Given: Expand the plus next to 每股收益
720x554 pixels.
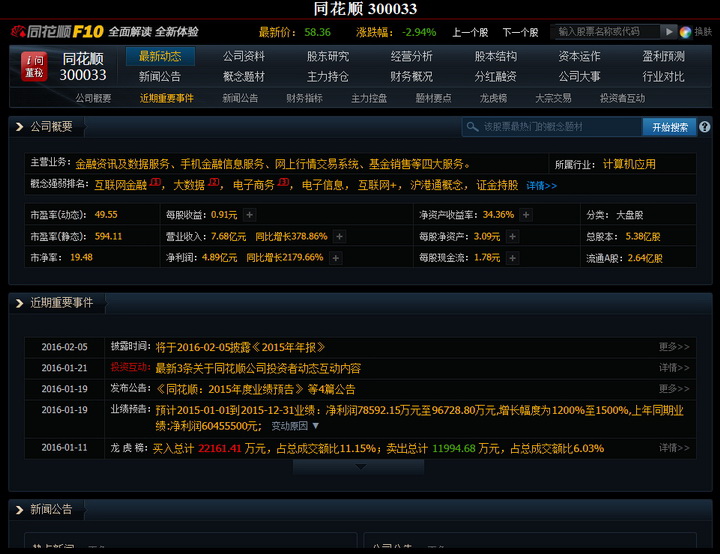Looking at the screenshot, I should 249,215.
